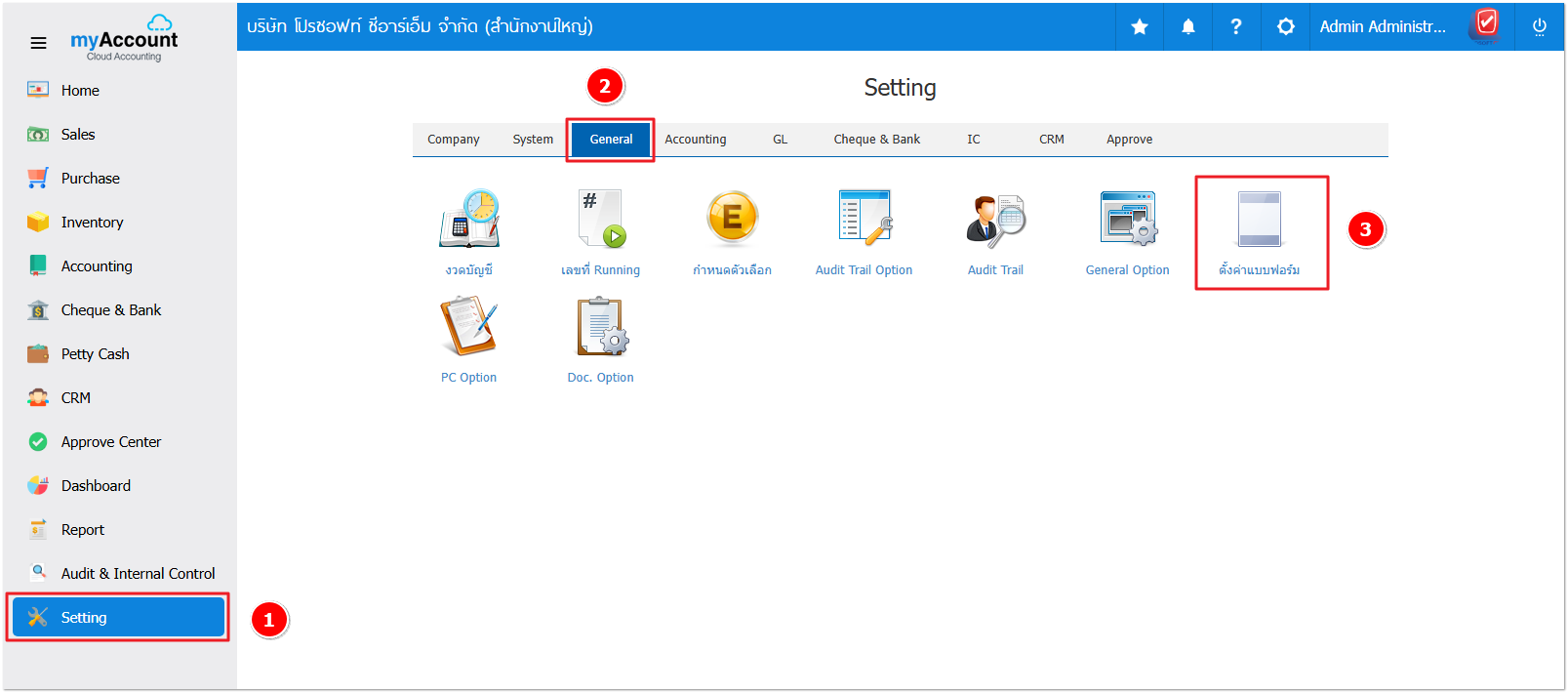Open the เลขที่ Running number icon
This screenshot has width=1568, height=693.
601,220
